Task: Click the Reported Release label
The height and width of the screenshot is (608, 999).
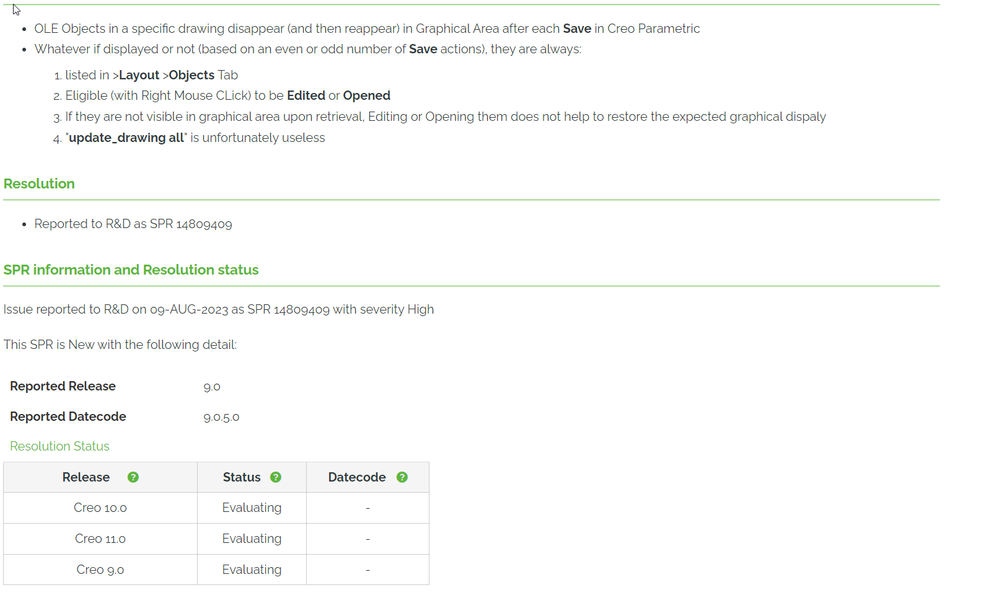Action: [63, 386]
